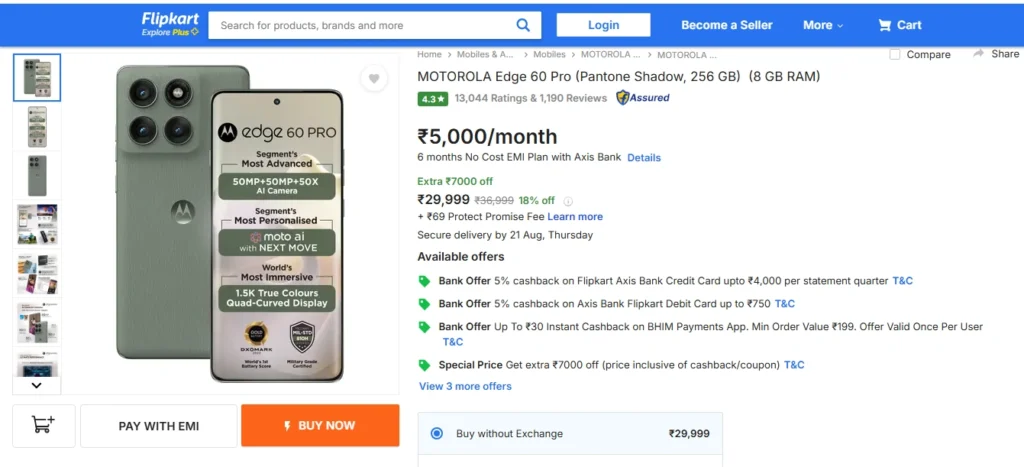Image resolution: width=1024 pixels, height=467 pixels.
Task: Select Buy without Exchange radio option
Action: pos(436,433)
